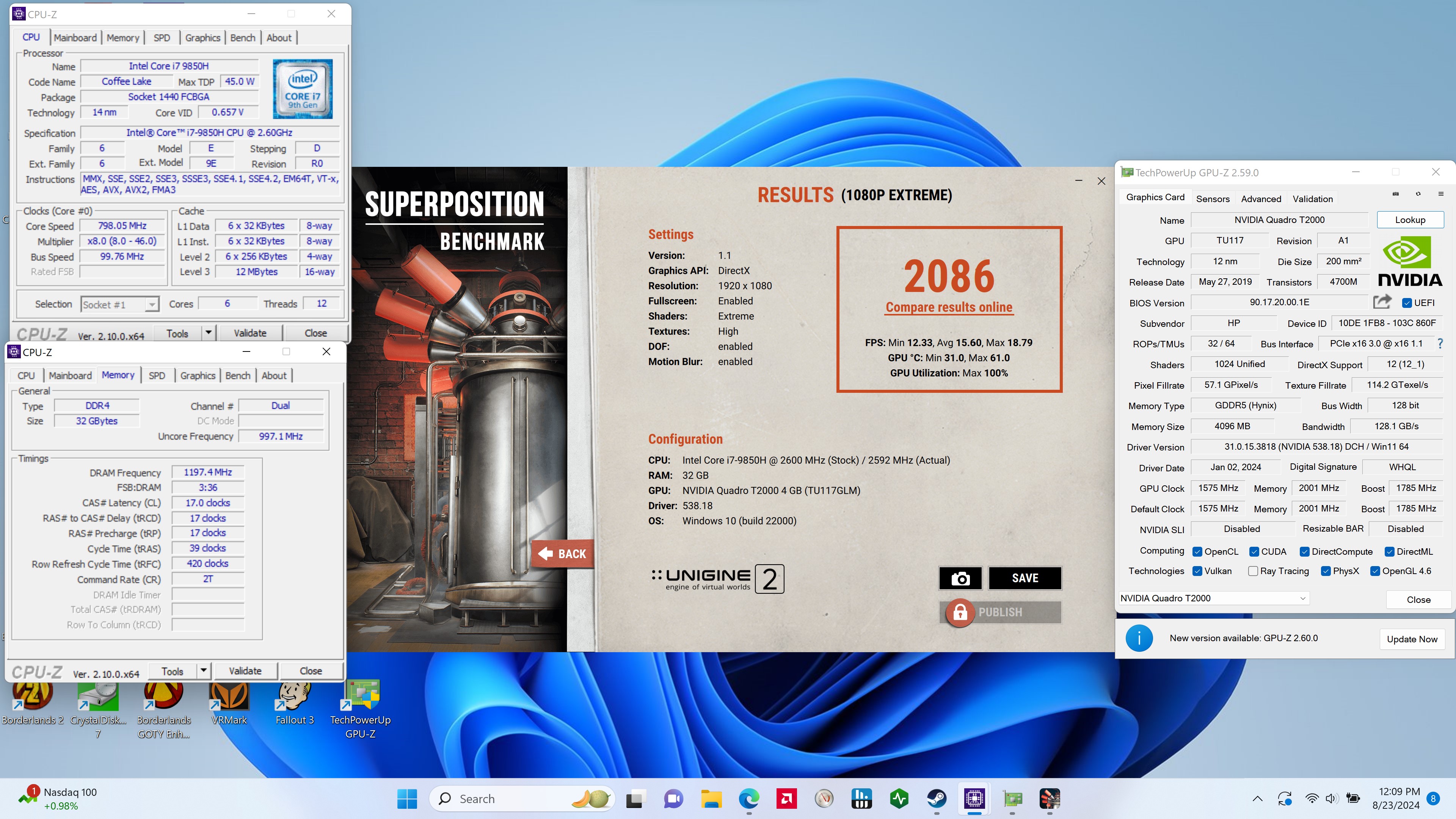Click the CPU-Z taskbar icon
The height and width of the screenshot is (819, 1456).
pyautogui.click(x=974, y=799)
